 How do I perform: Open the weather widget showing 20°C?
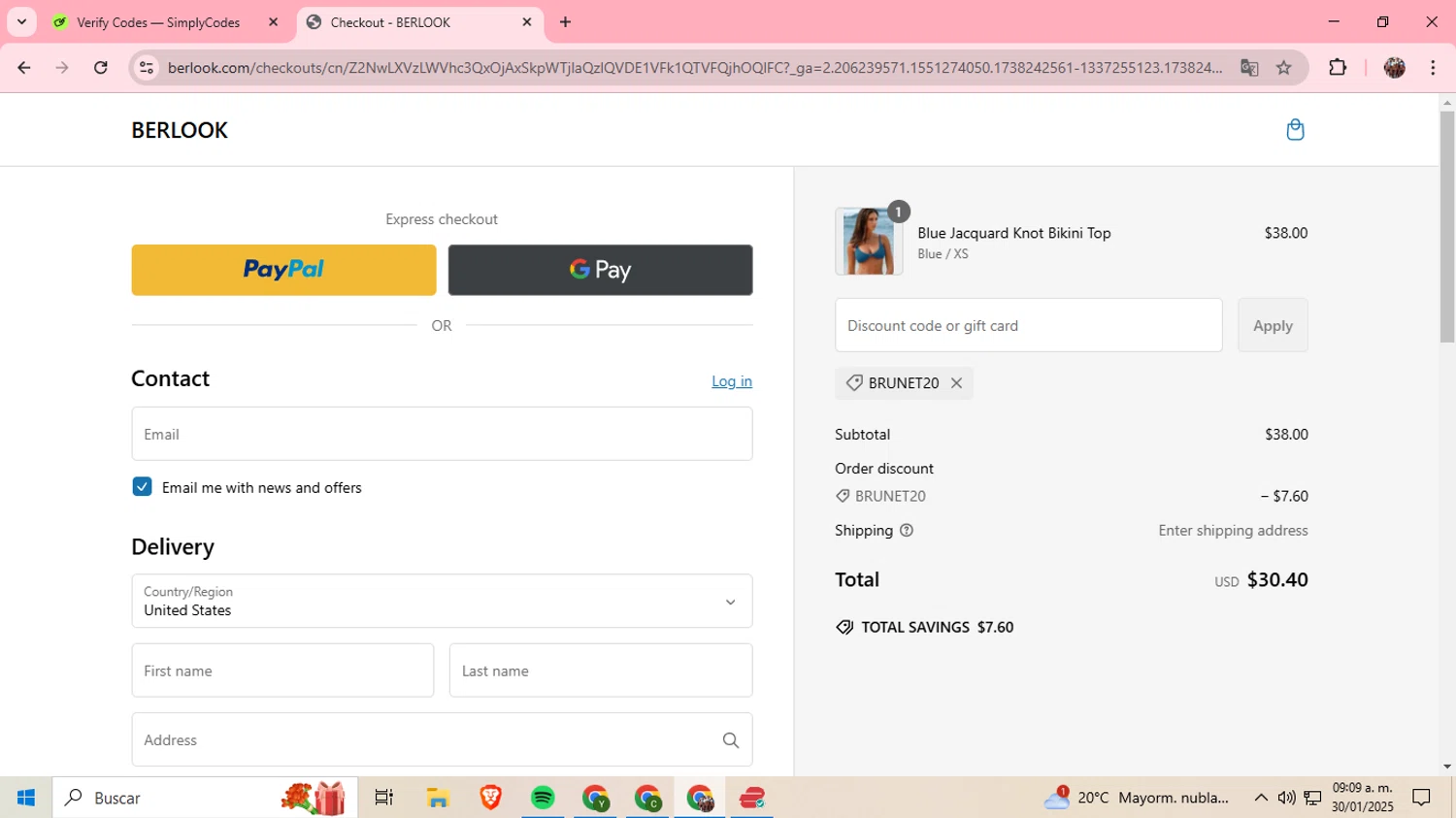pyautogui.click(x=1137, y=798)
